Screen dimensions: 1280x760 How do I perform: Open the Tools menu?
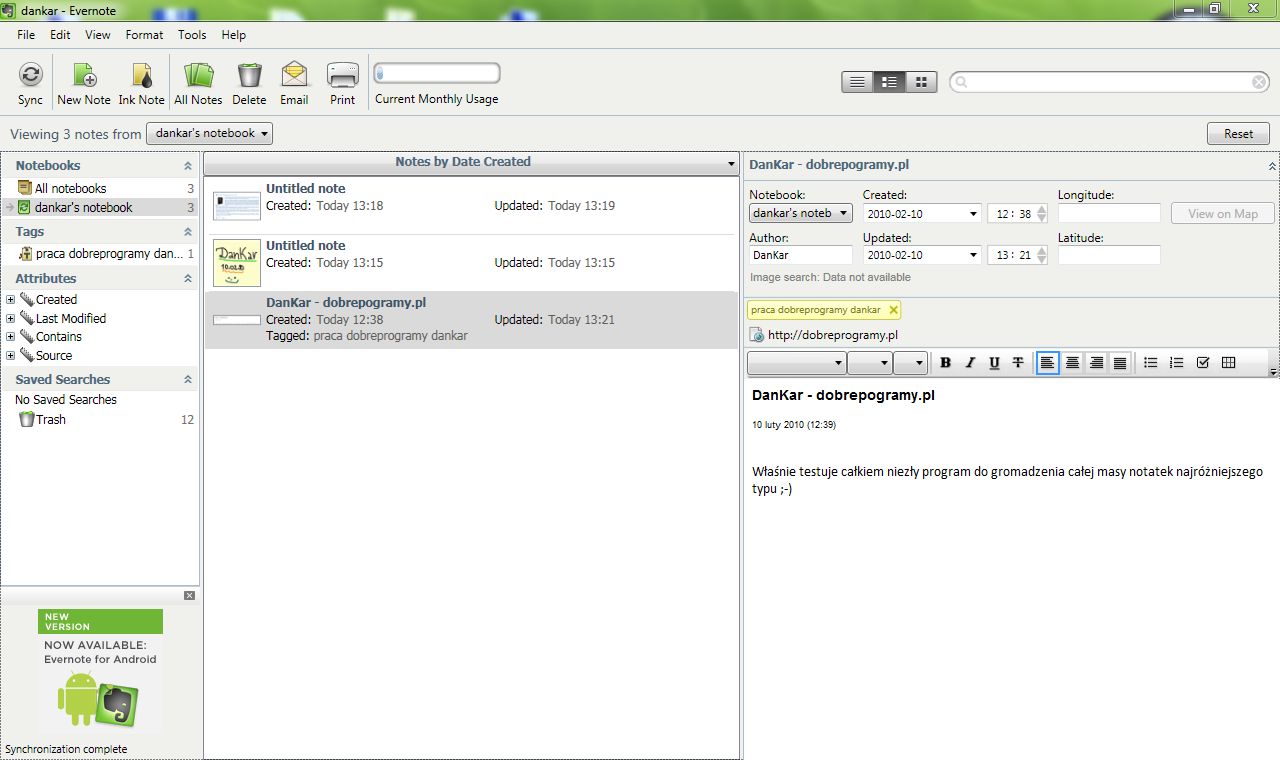(192, 34)
